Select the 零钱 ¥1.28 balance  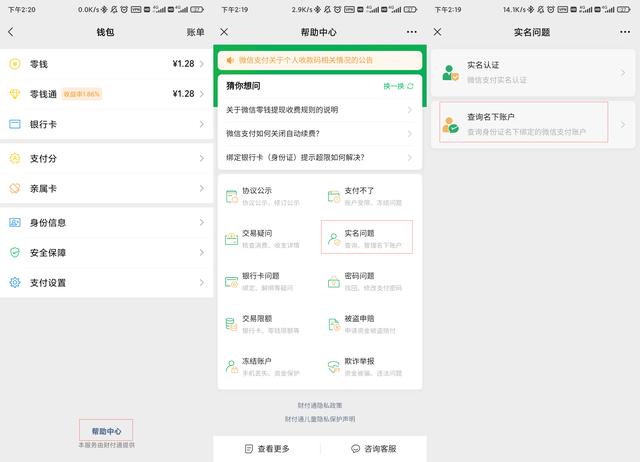(183, 64)
